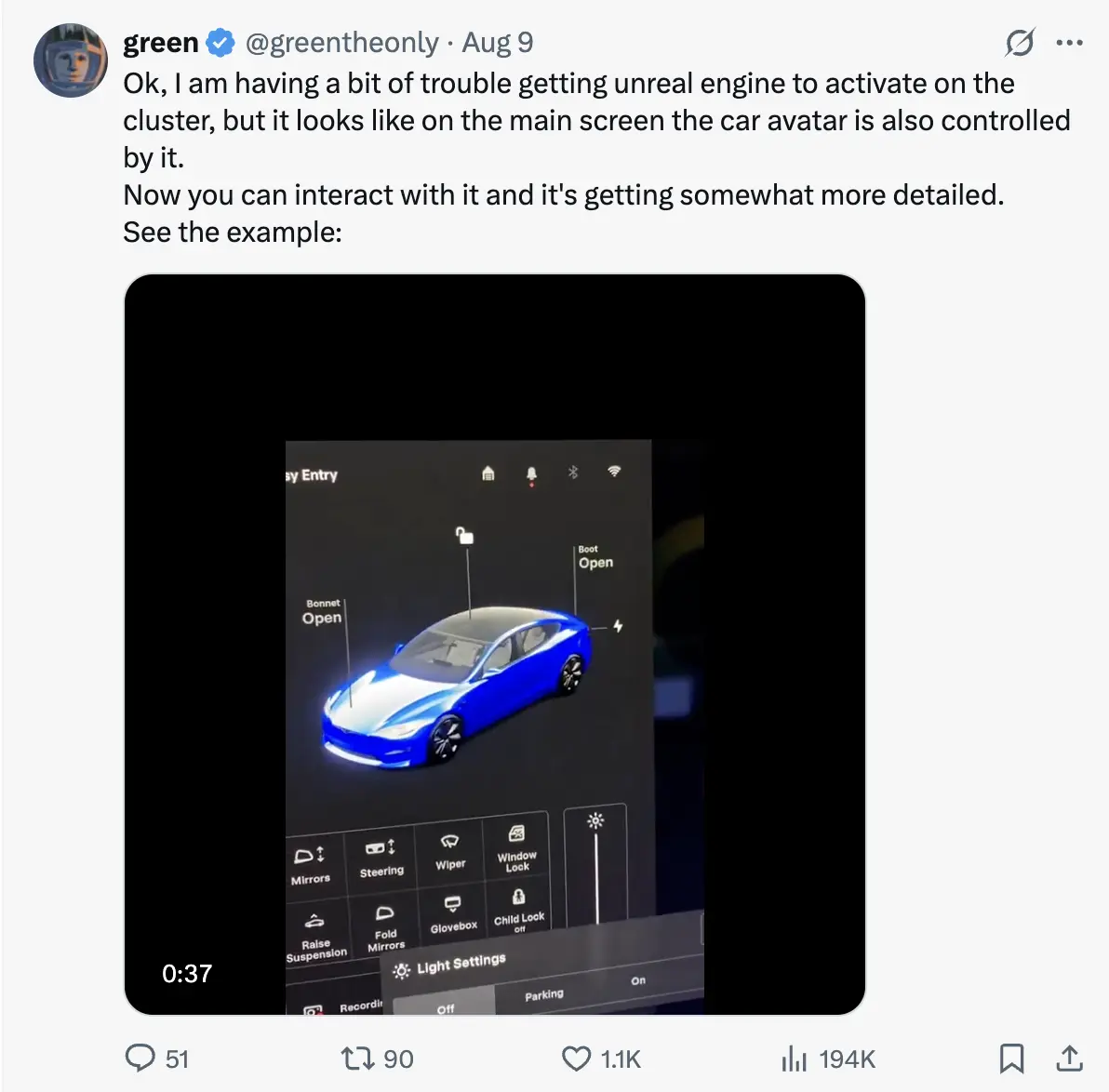The height and width of the screenshot is (1092, 1109).
Task: Select the Parking light settings tab
Action: pyautogui.click(x=543, y=995)
